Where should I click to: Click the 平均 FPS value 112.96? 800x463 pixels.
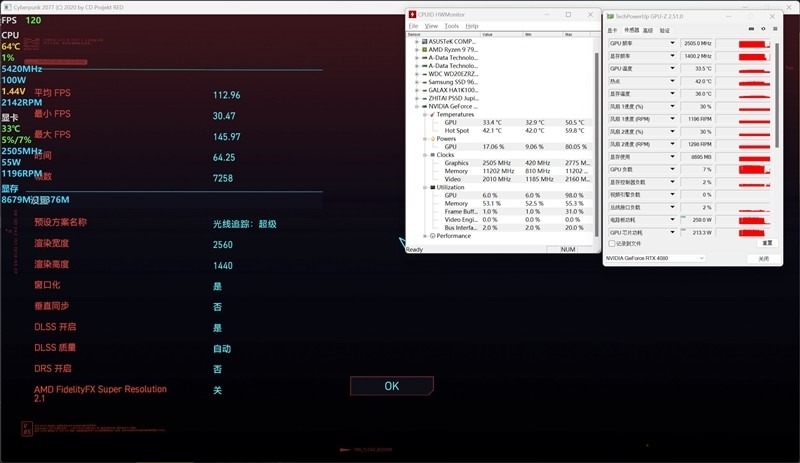pos(227,95)
